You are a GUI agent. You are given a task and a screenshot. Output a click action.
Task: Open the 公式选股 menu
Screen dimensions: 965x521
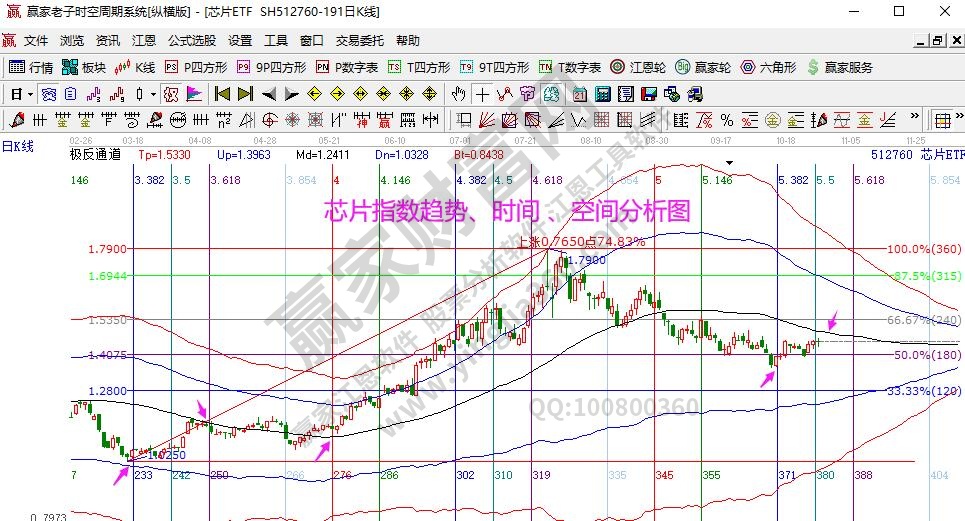191,41
